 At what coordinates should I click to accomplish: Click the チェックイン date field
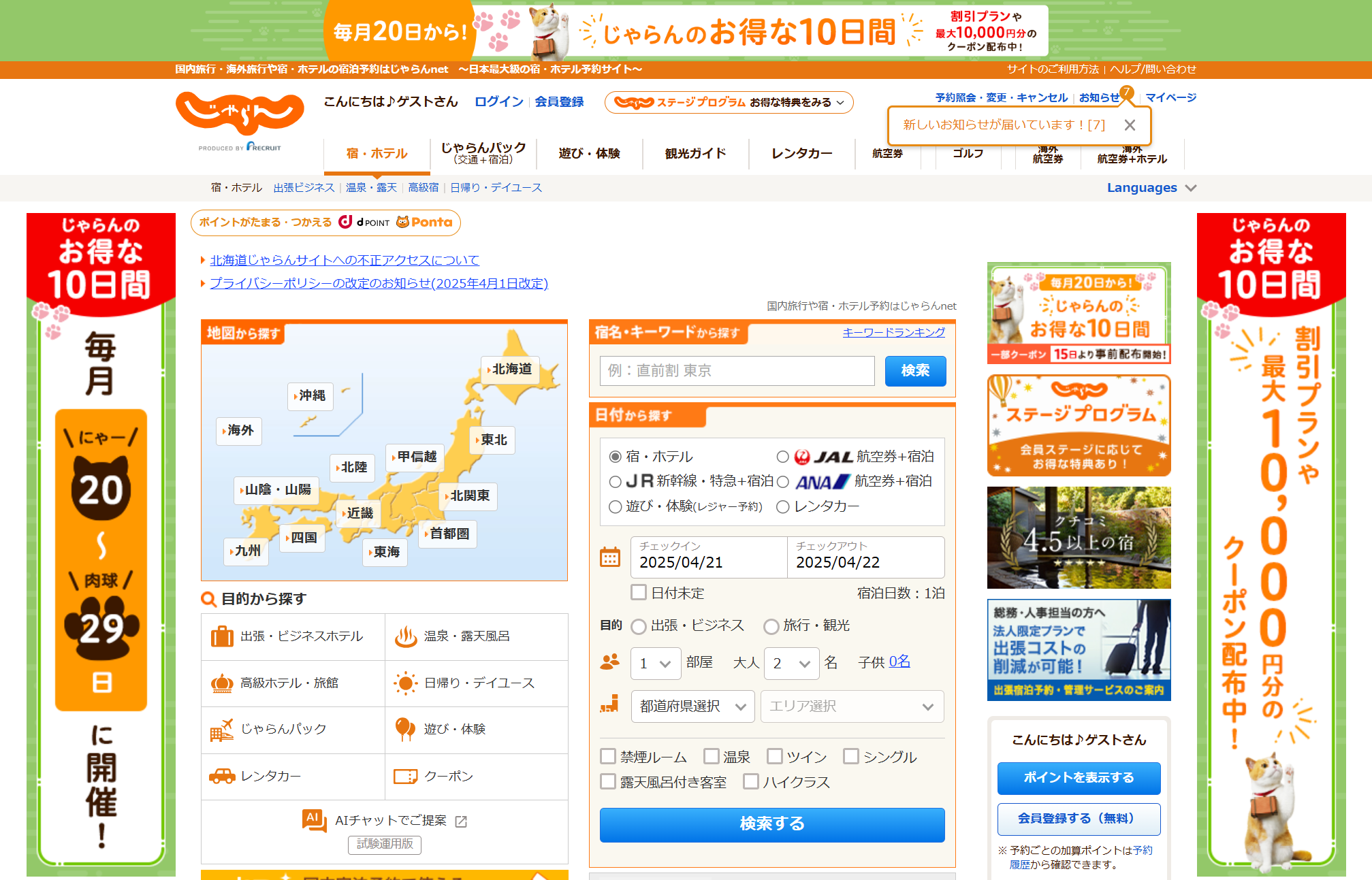tap(709, 557)
